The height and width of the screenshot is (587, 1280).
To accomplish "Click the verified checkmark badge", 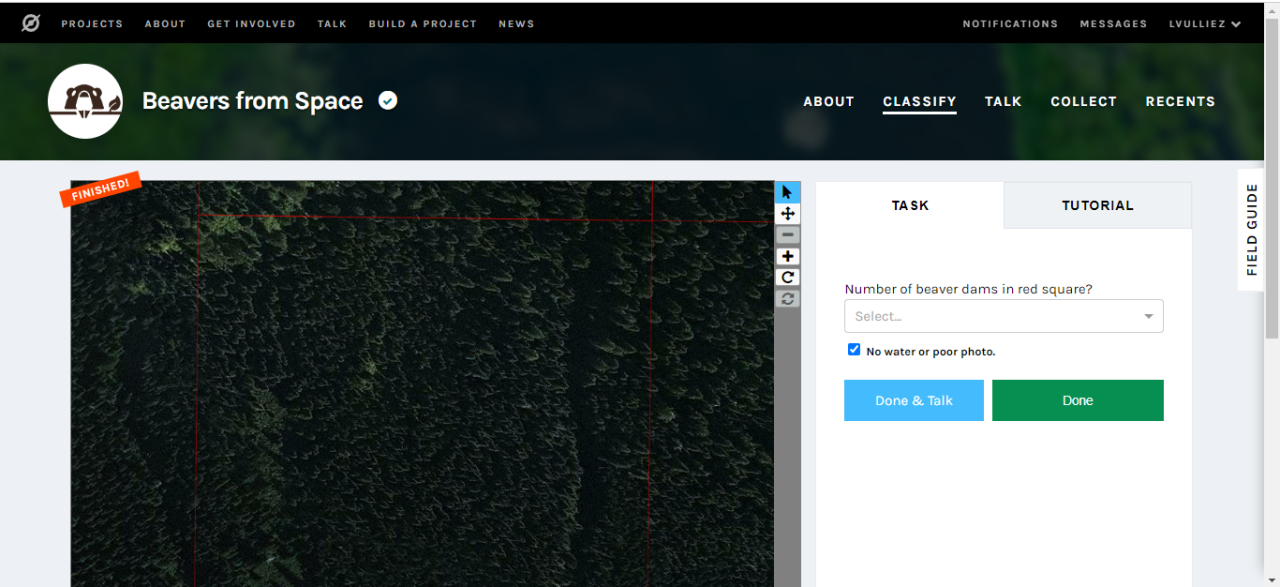I will (388, 100).
